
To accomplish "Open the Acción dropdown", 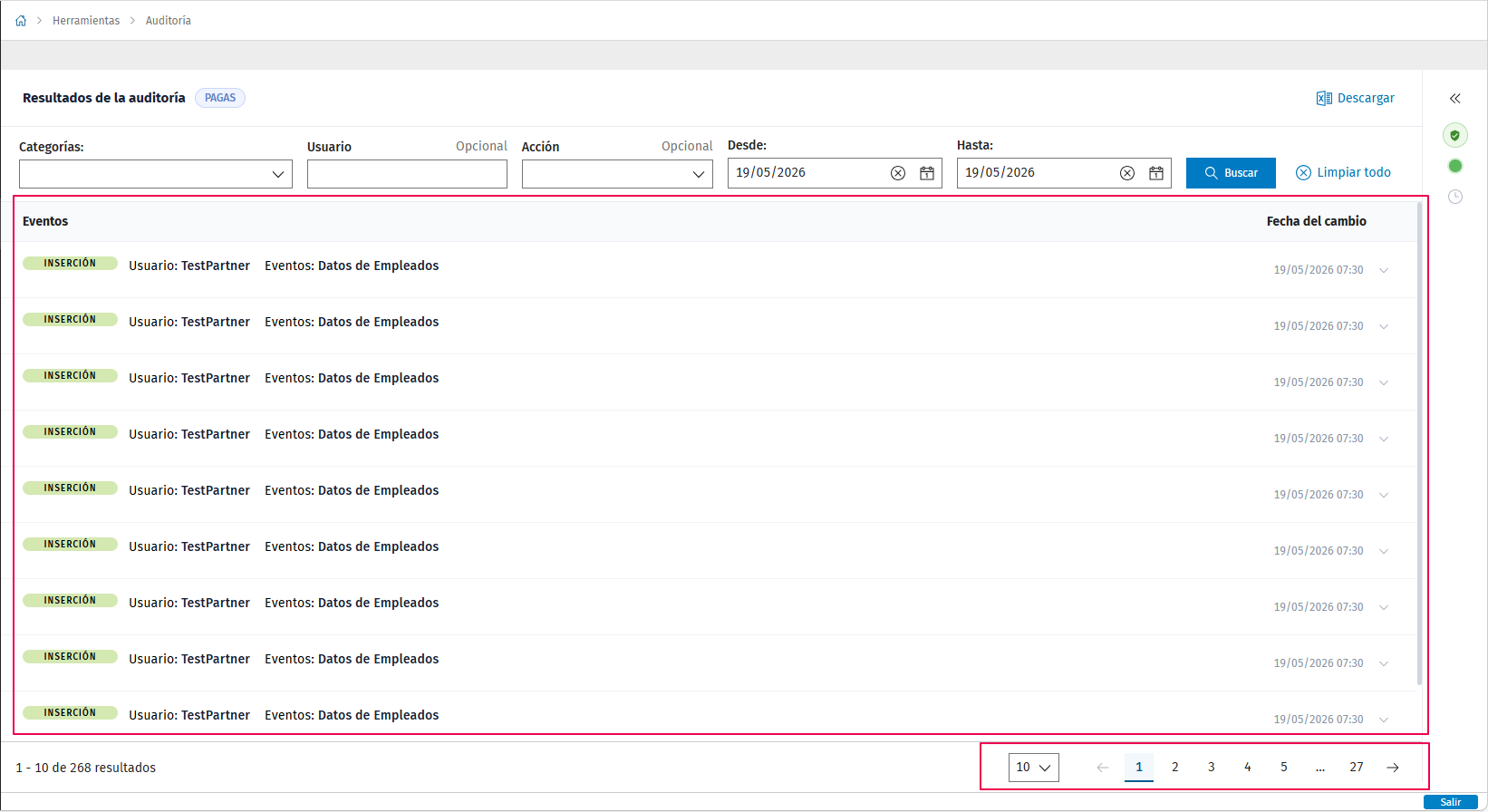I will coord(617,174).
